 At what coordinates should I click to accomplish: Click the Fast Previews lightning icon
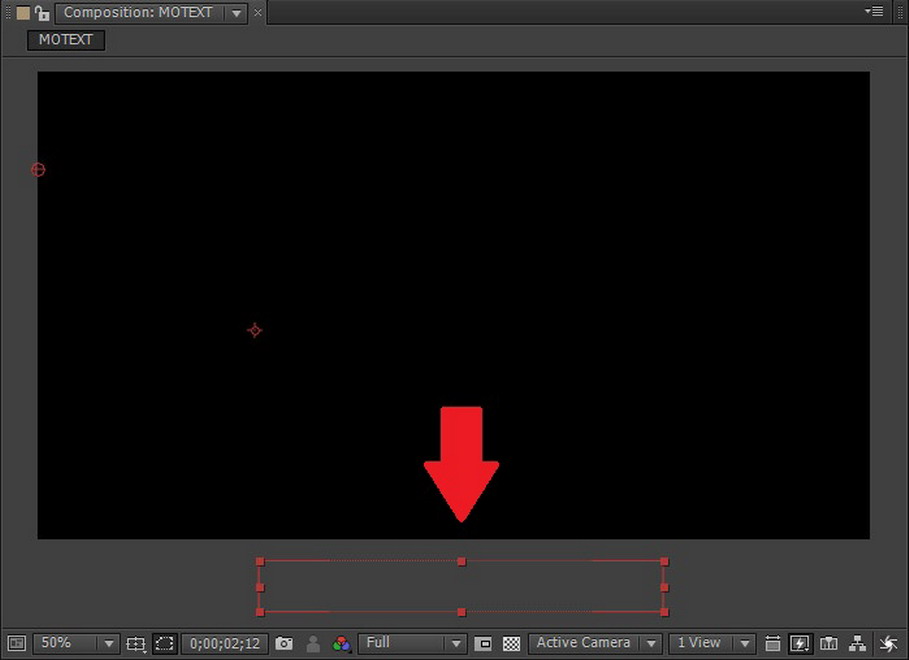(799, 644)
